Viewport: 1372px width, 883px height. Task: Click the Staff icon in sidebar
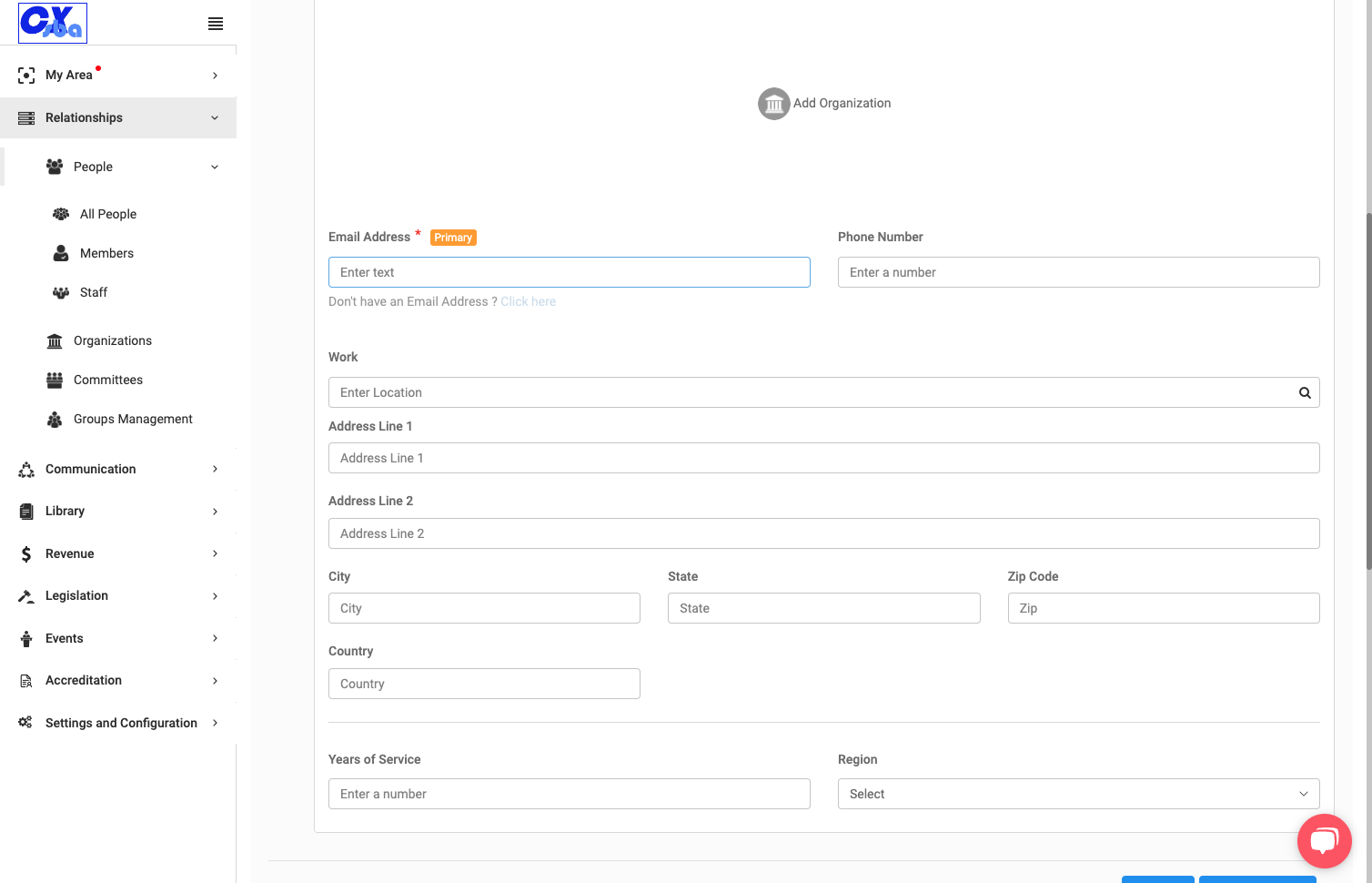pyautogui.click(x=61, y=292)
